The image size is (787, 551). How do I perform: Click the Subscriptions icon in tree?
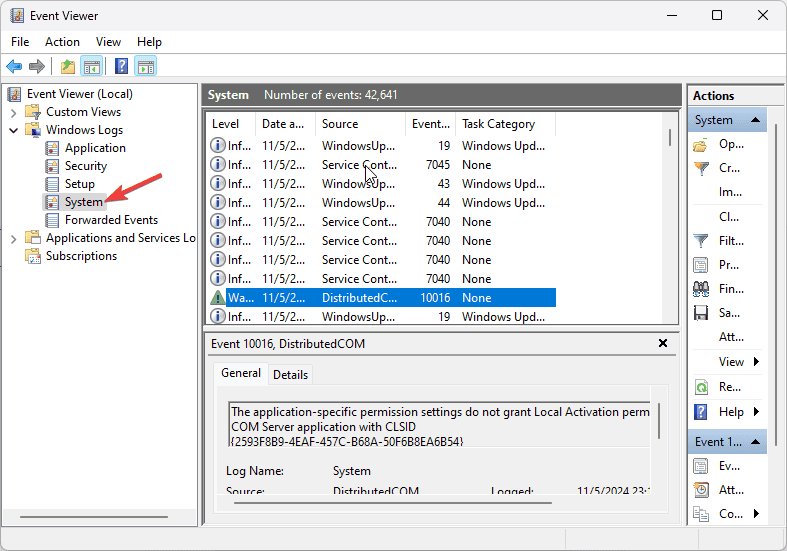click(x=33, y=256)
